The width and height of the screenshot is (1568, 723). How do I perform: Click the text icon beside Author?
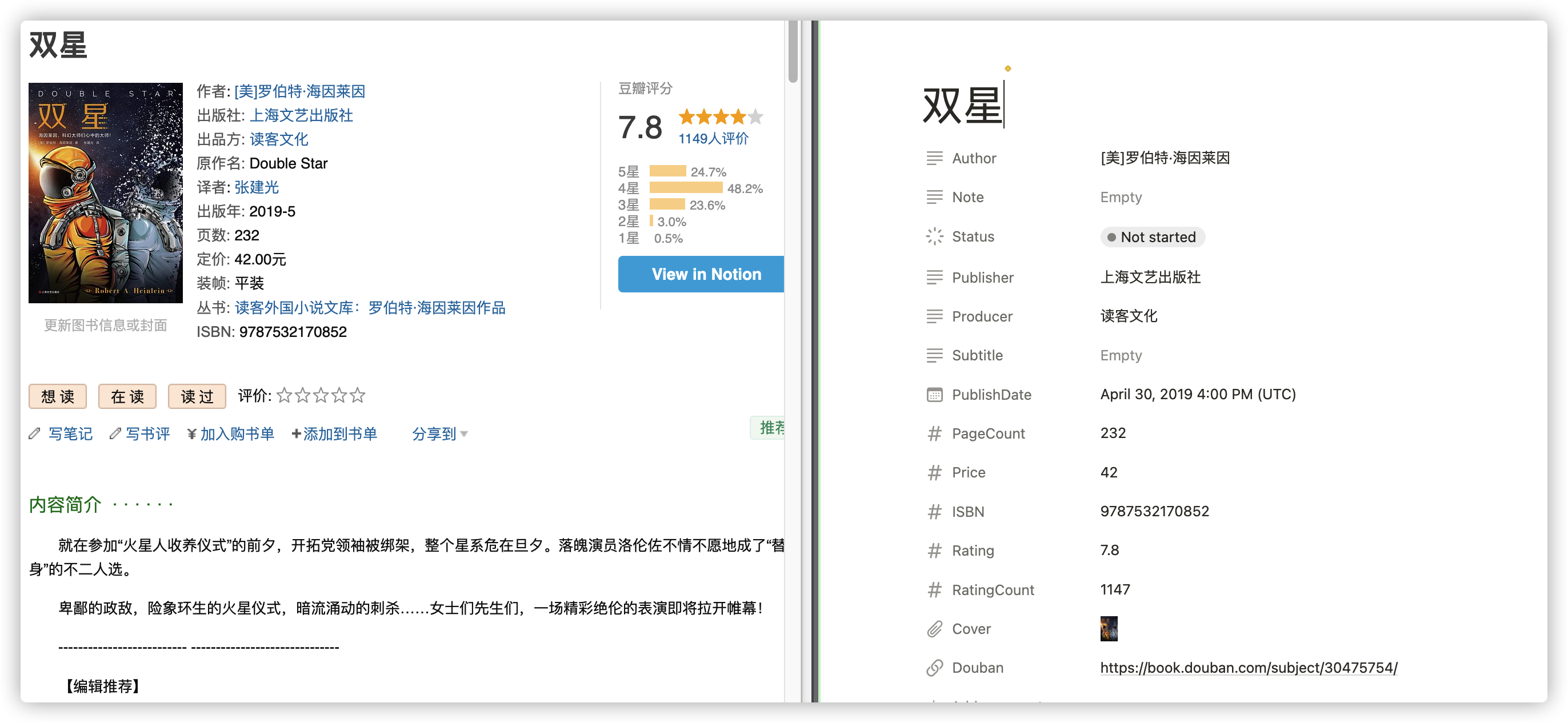pyautogui.click(x=934, y=158)
